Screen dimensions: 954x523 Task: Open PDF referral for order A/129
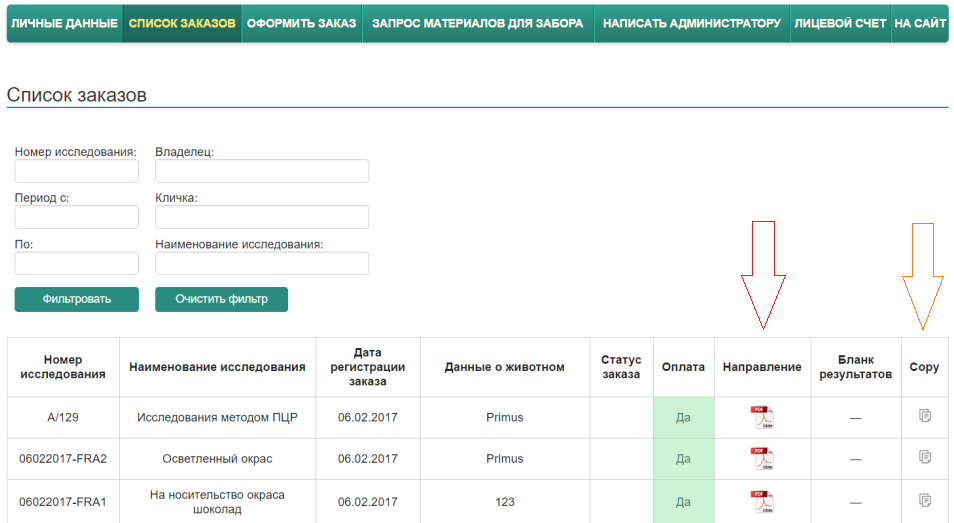click(762, 417)
